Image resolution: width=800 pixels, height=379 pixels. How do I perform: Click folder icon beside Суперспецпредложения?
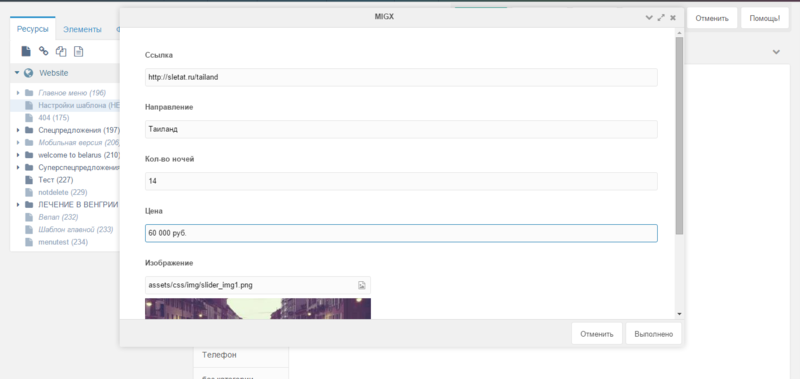tap(29, 167)
